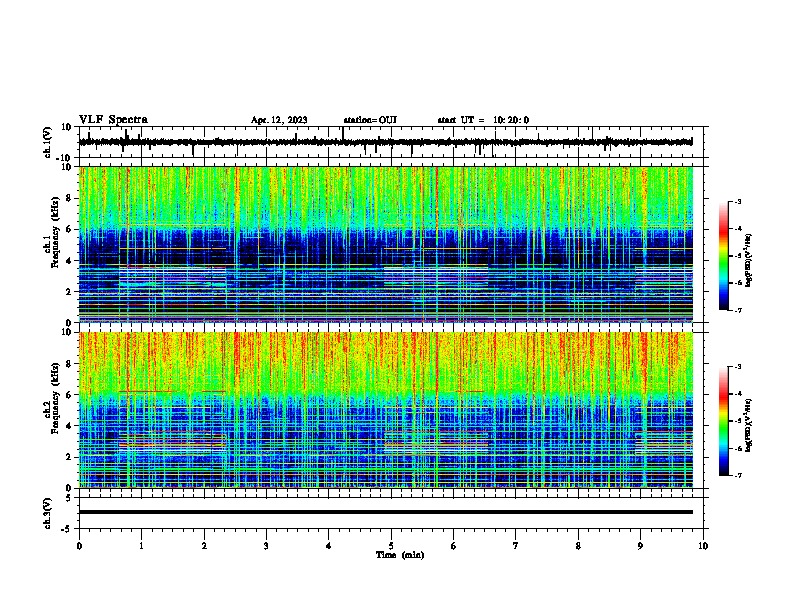Click the ch.1 spectrogram color scale bar
792x612 pixels.
pyautogui.click(x=724, y=256)
